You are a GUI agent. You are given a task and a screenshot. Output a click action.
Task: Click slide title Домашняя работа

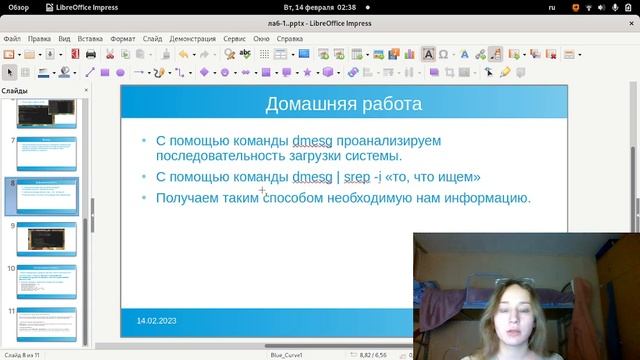click(344, 104)
